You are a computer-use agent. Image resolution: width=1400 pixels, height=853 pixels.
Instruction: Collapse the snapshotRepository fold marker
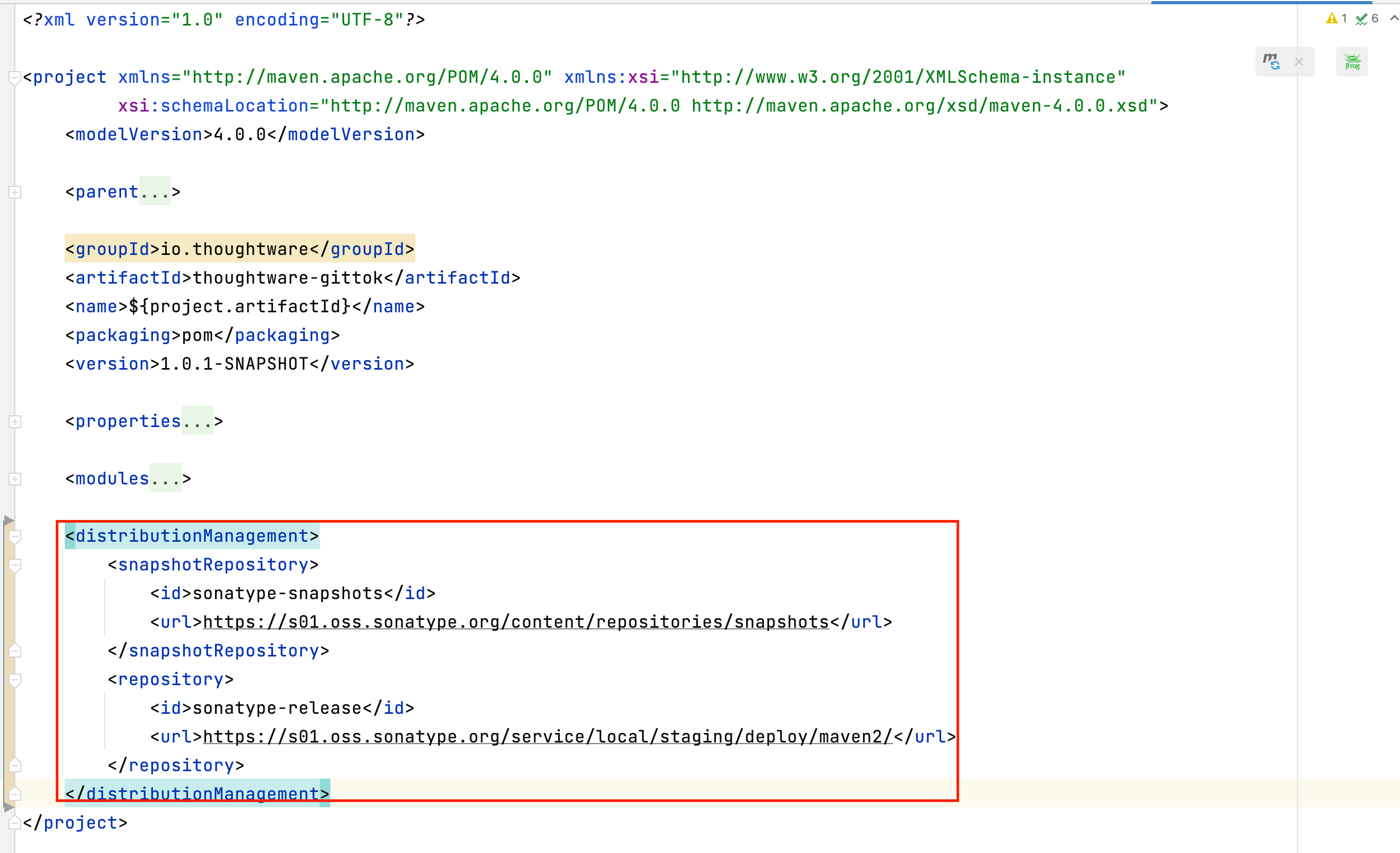click(x=15, y=565)
